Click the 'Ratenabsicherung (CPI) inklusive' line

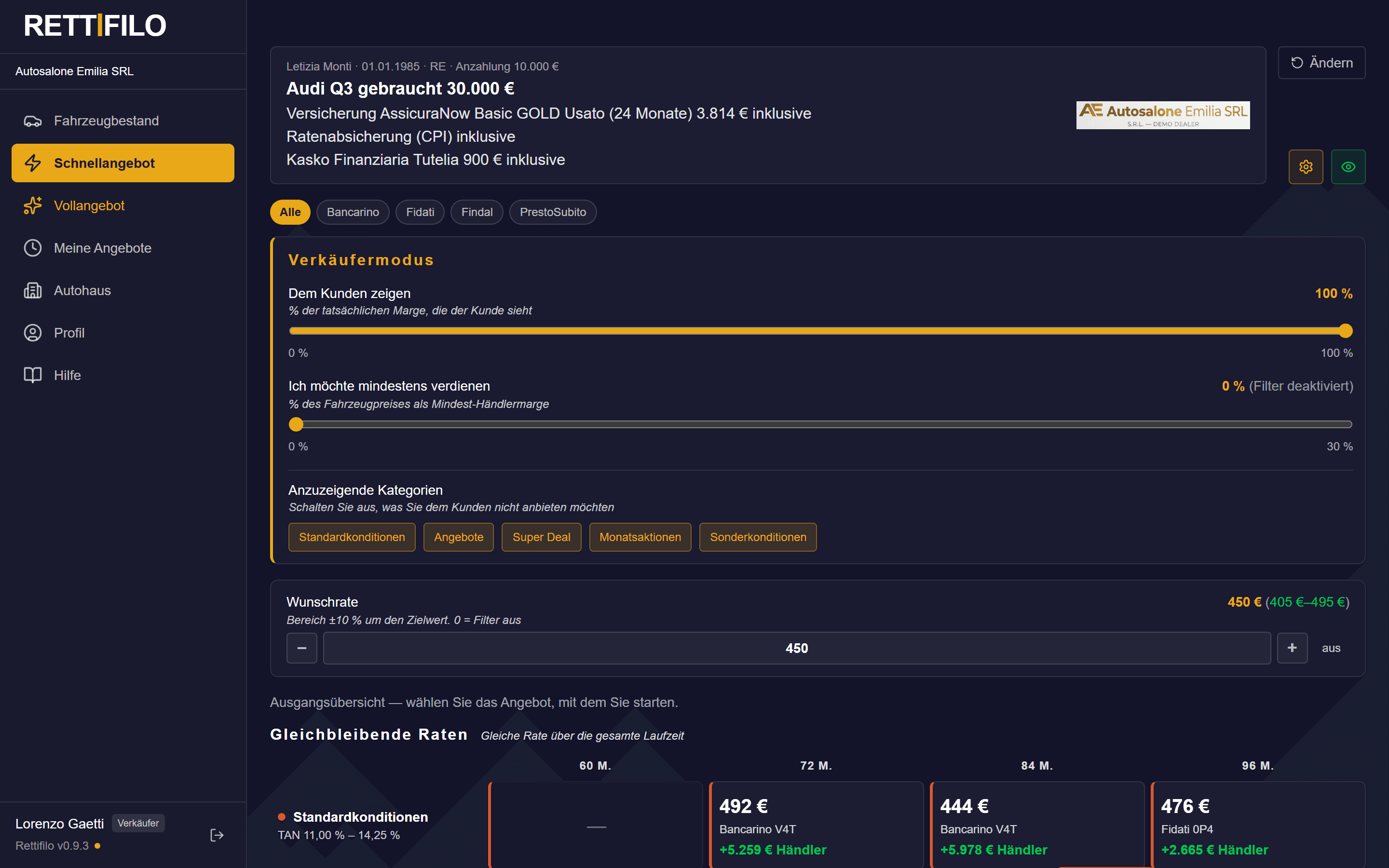[401, 136]
